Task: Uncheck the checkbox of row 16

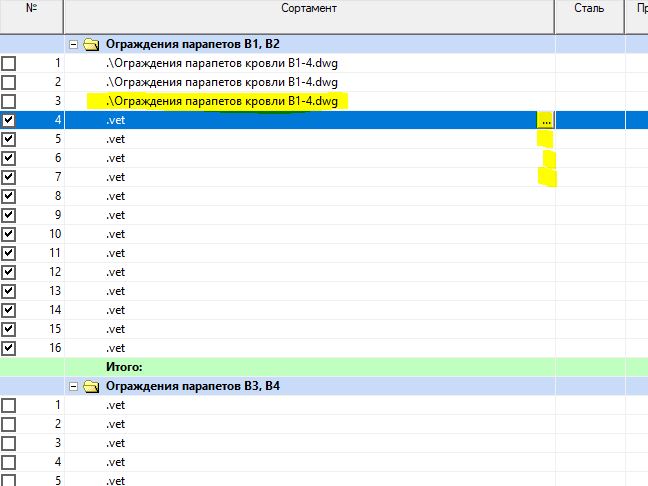Action: click(x=9, y=348)
